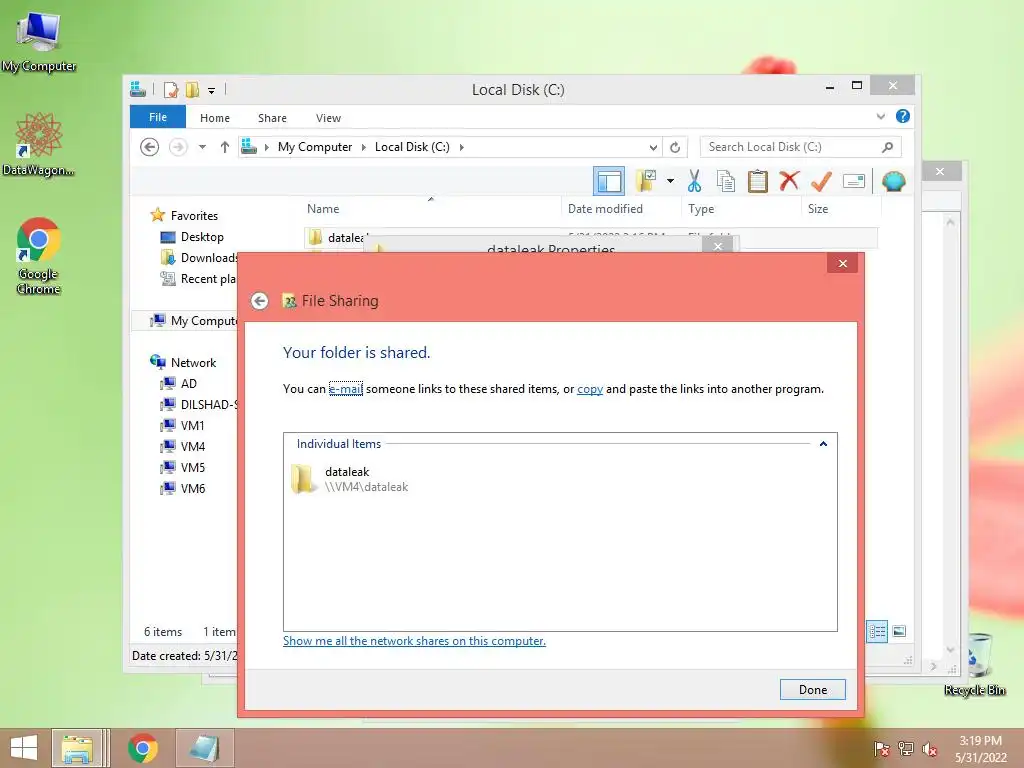
Task: Open address bar history dropdown
Action: [652, 148]
